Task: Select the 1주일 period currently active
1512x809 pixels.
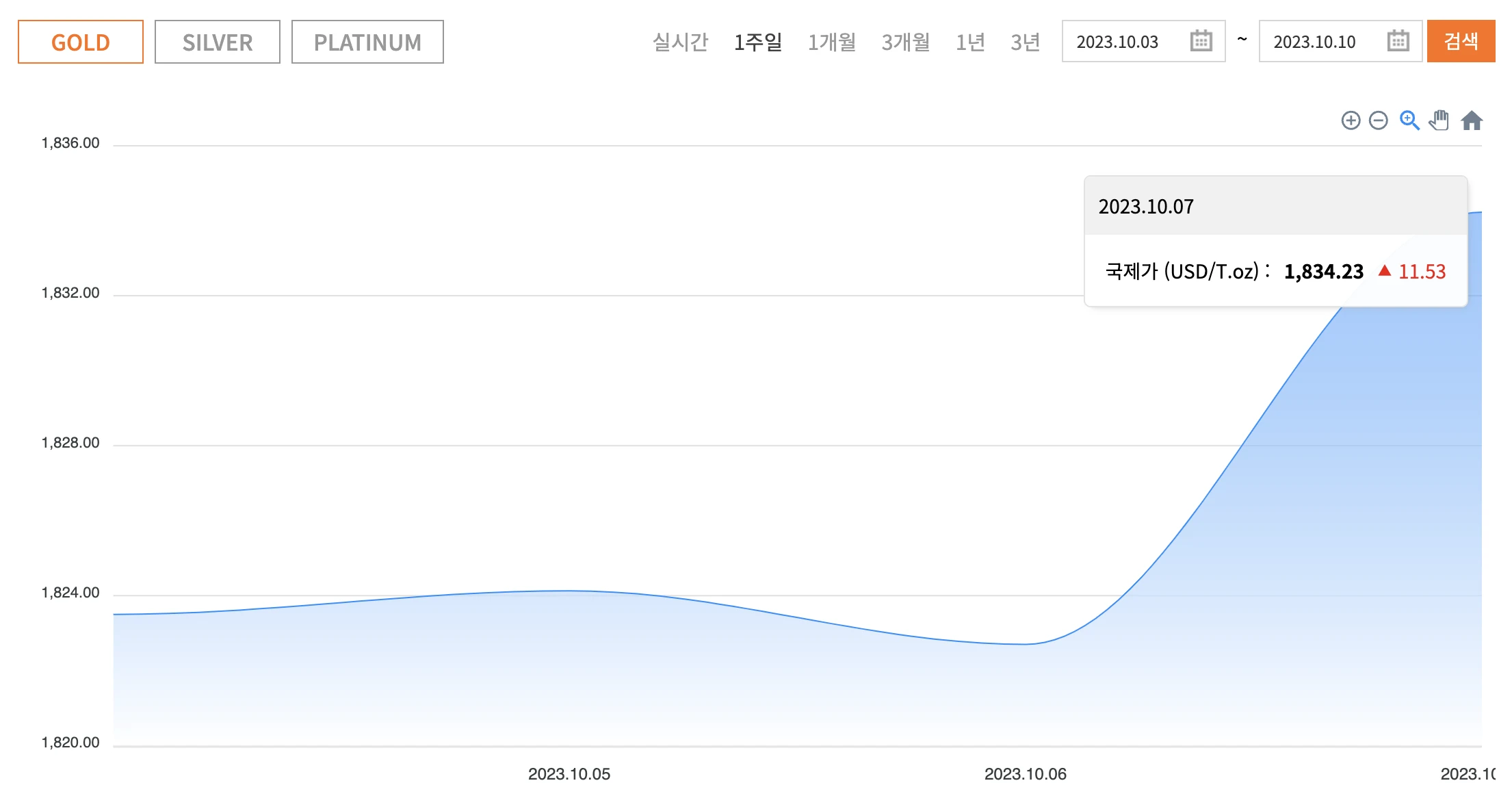Action: (758, 42)
